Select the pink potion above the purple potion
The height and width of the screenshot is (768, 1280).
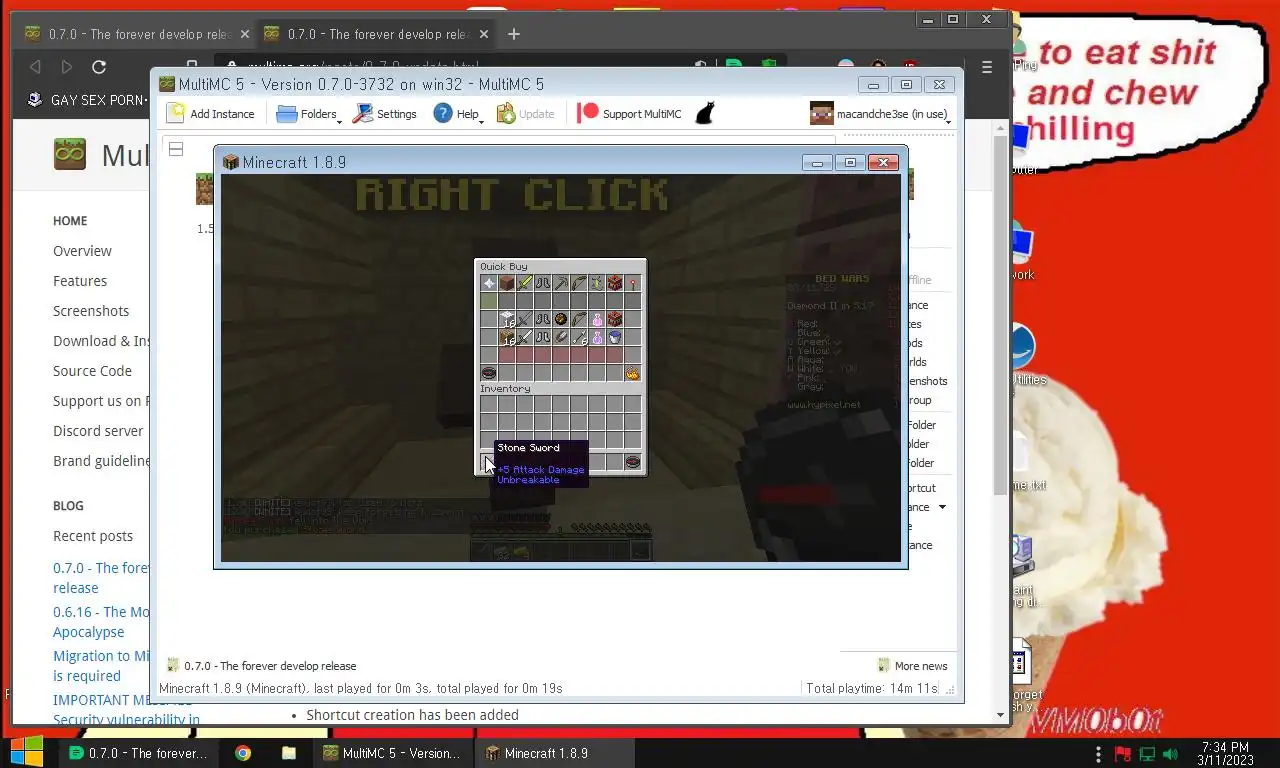tap(596, 319)
